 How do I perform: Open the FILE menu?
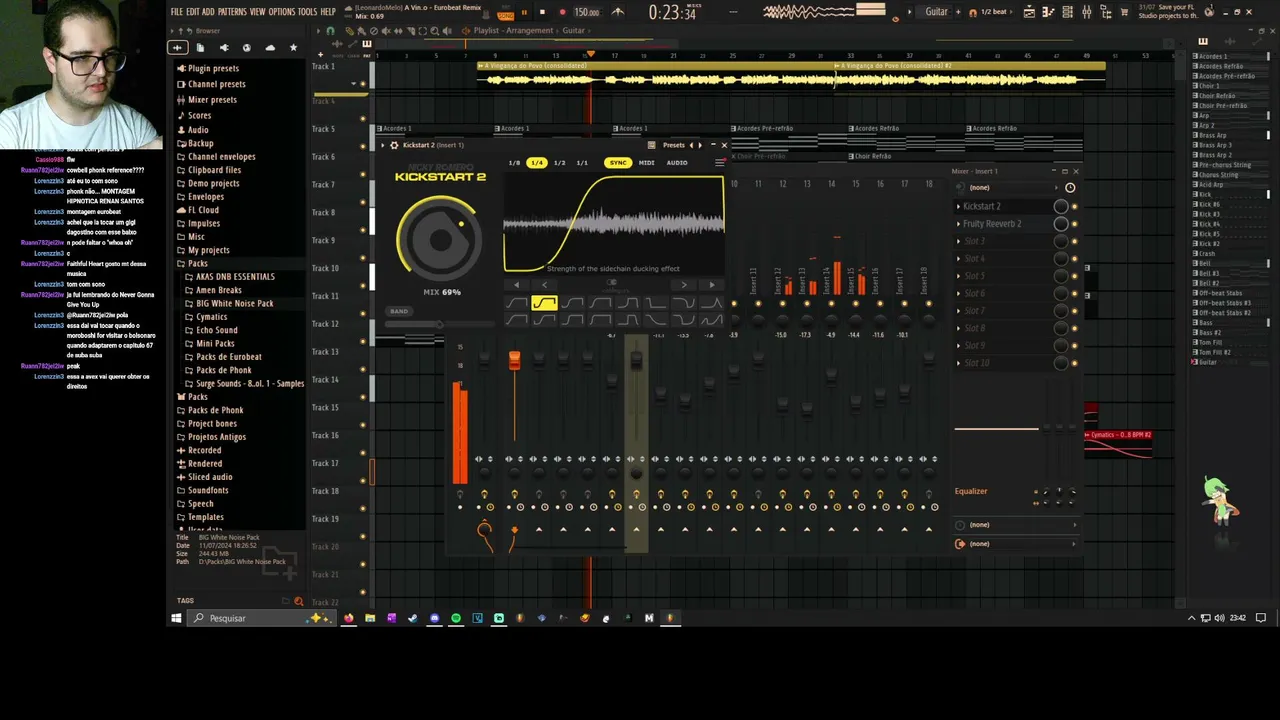click(x=176, y=12)
